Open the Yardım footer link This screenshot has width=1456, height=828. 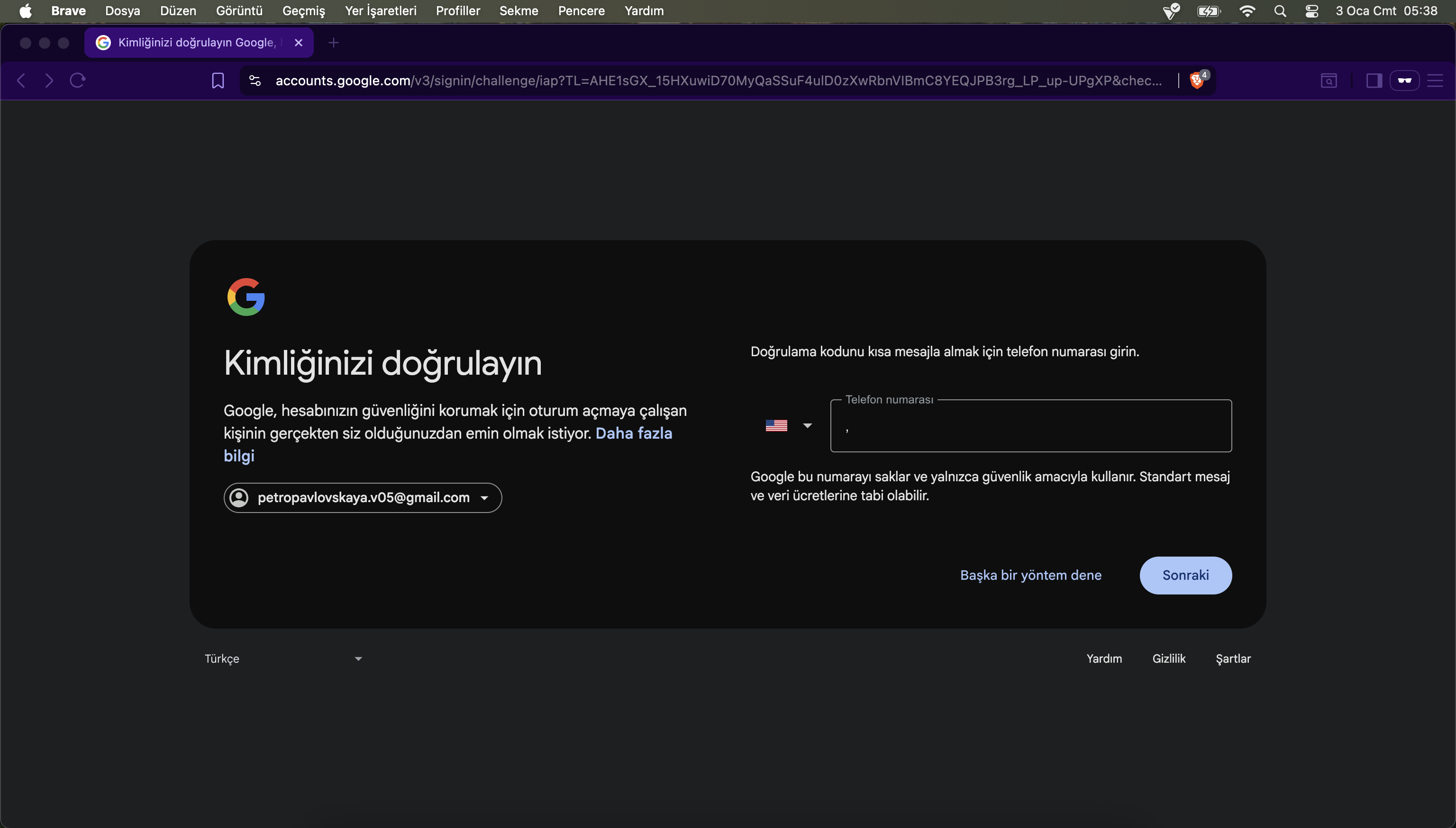tap(1104, 658)
